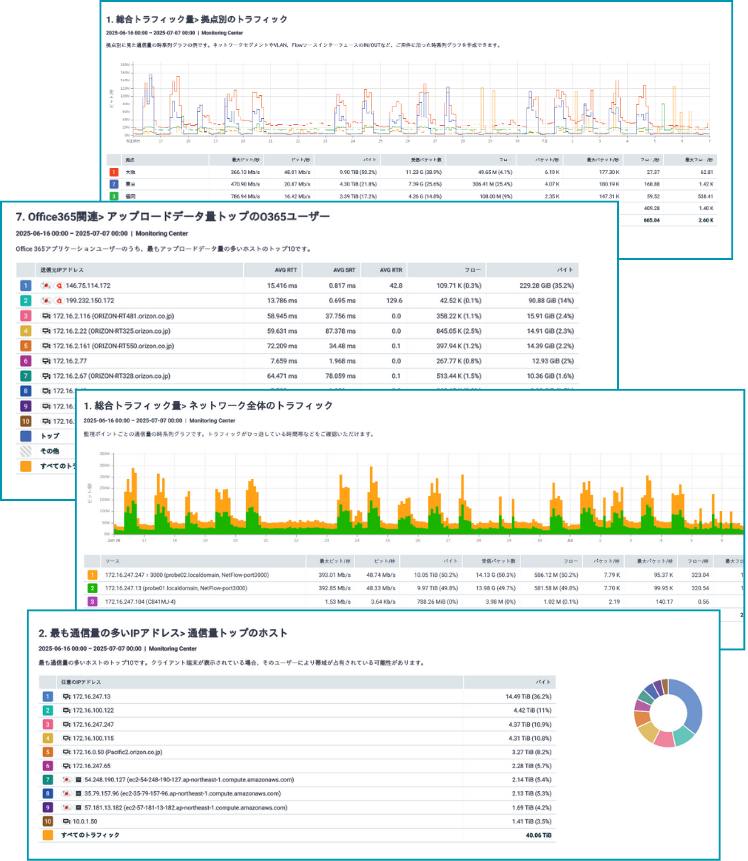
Task: Click the 10.05 TiB (50.2%) bytes value
Action: (436, 575)
